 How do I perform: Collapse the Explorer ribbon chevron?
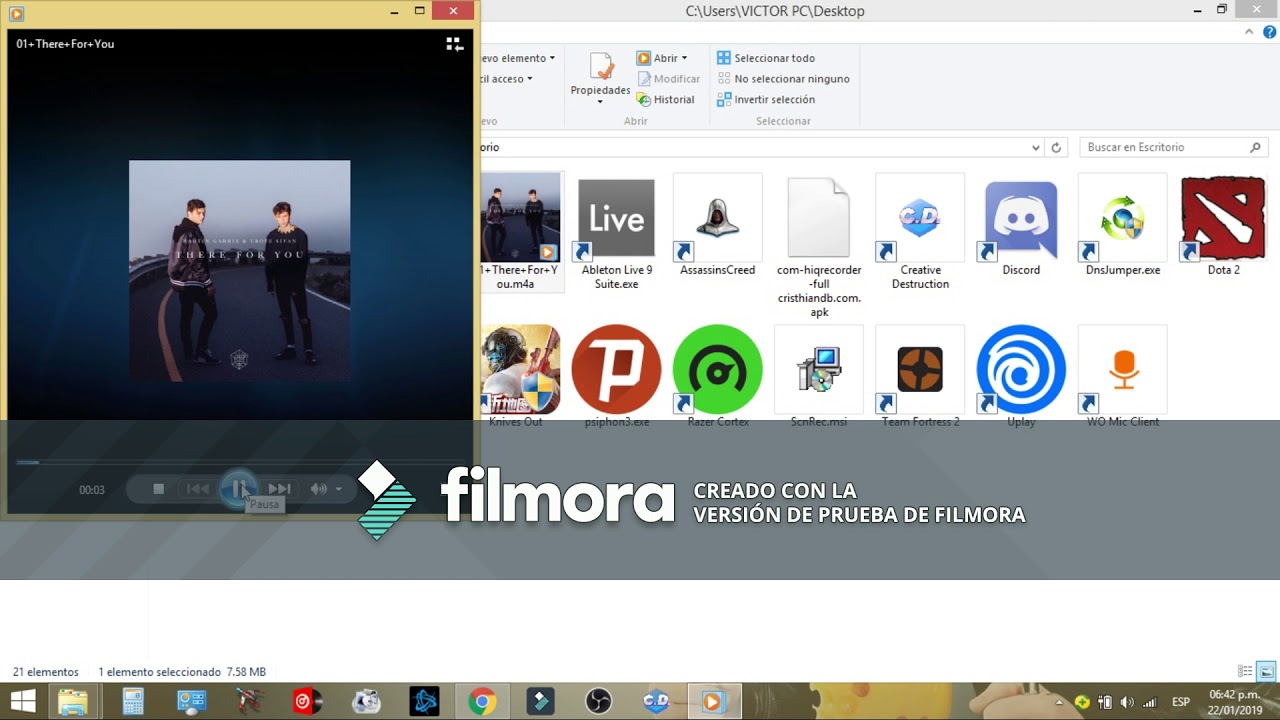[x=1250, y=32]
